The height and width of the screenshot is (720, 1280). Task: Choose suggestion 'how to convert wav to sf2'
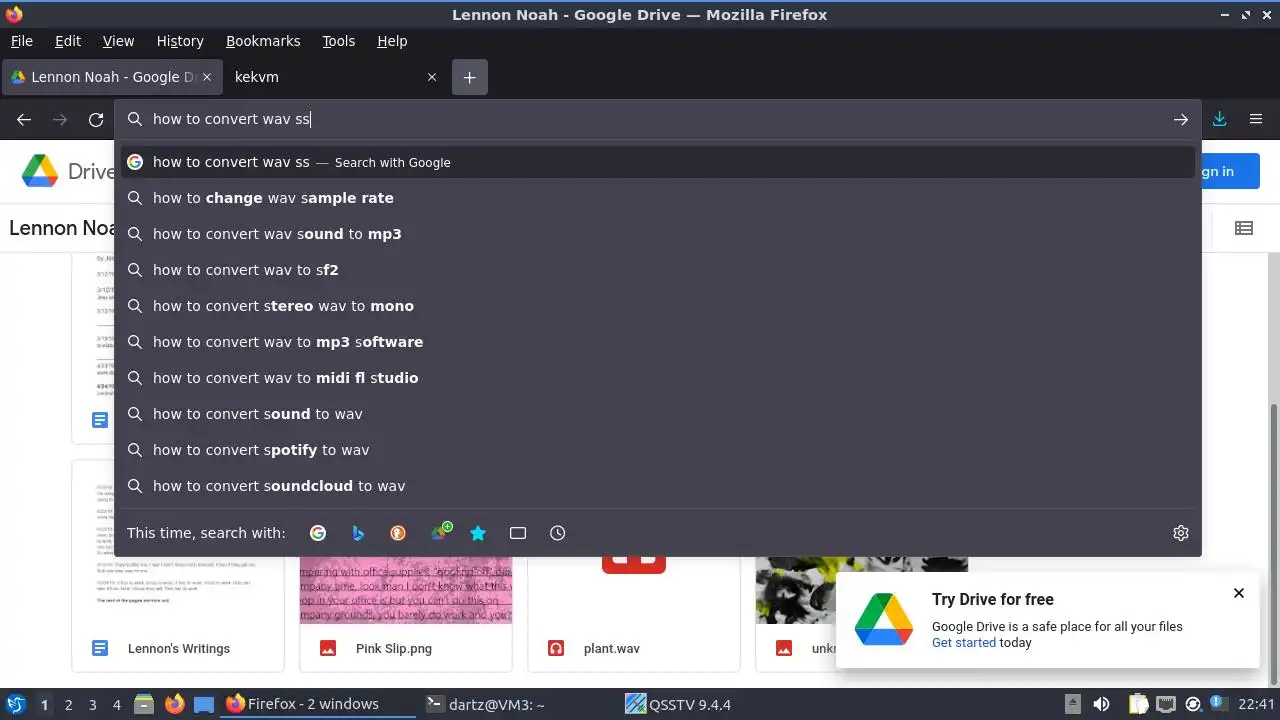click(658, 270)
